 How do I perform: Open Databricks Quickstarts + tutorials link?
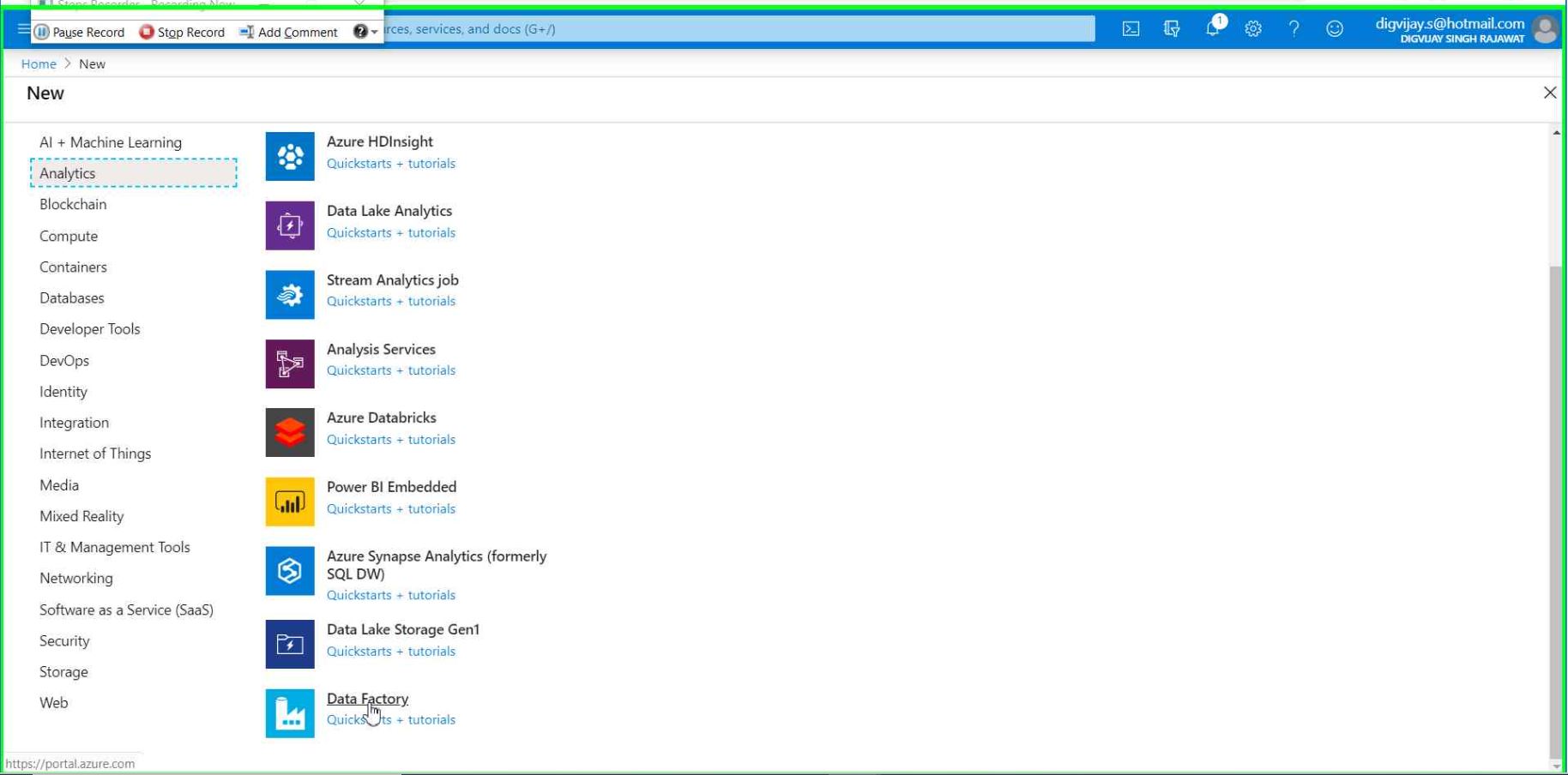pyautogui.click(x=391, y=440)
